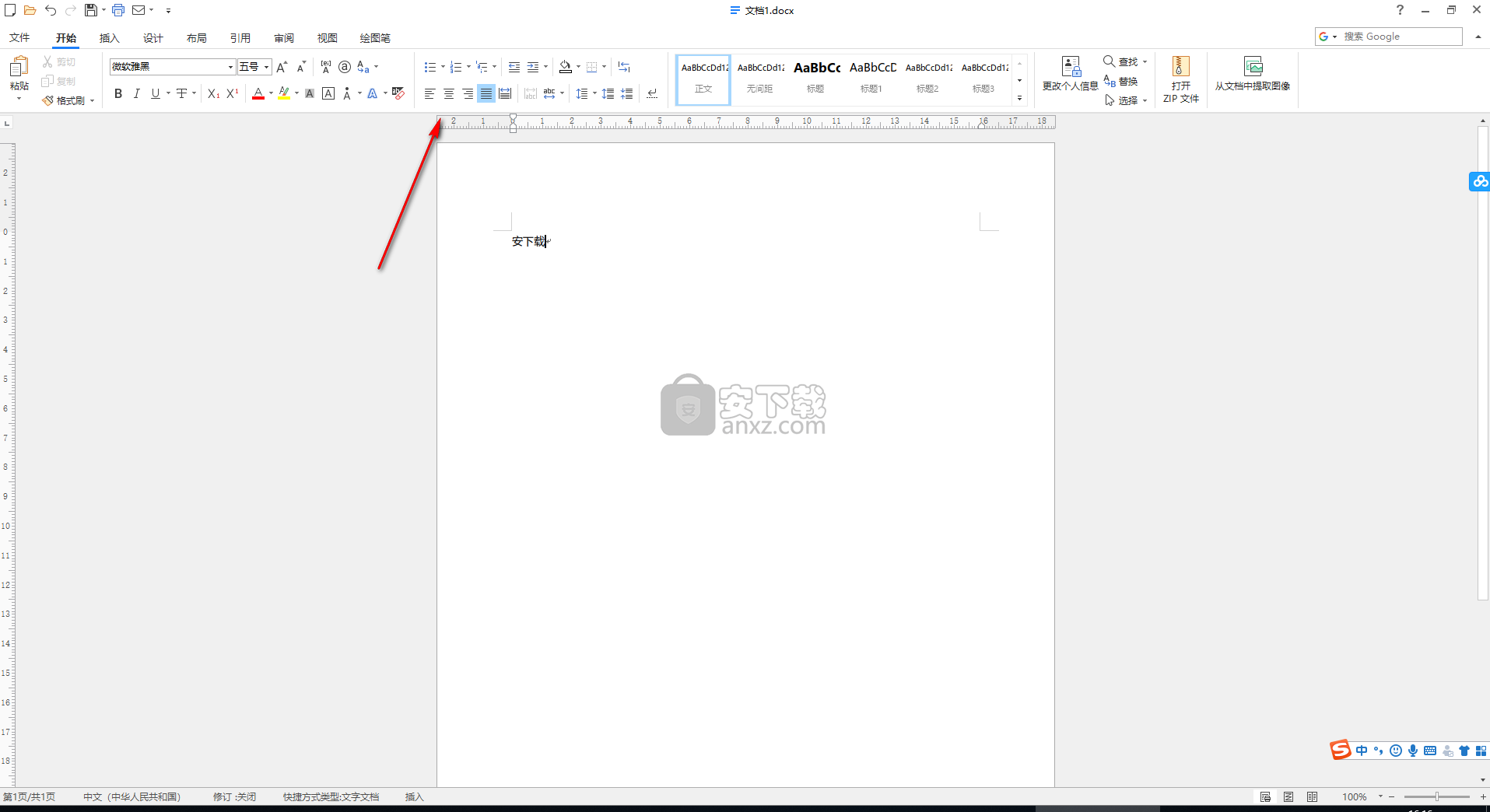Switch to the Review (审阅) tab
Screen dimensions: 1490x812
pyautogui.click(x=283, y=37)
